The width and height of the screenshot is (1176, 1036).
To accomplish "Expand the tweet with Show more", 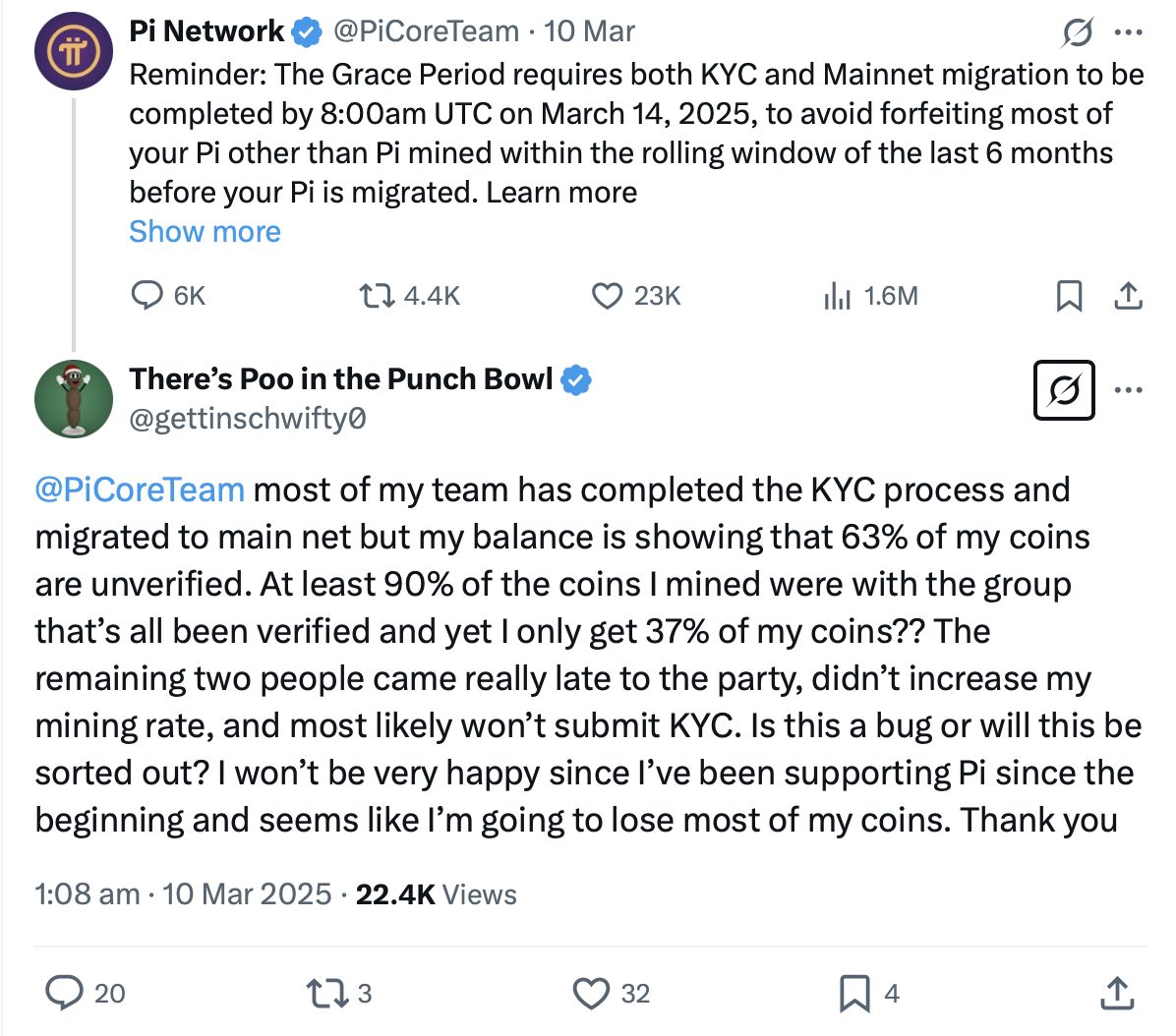I will point(204,231).
